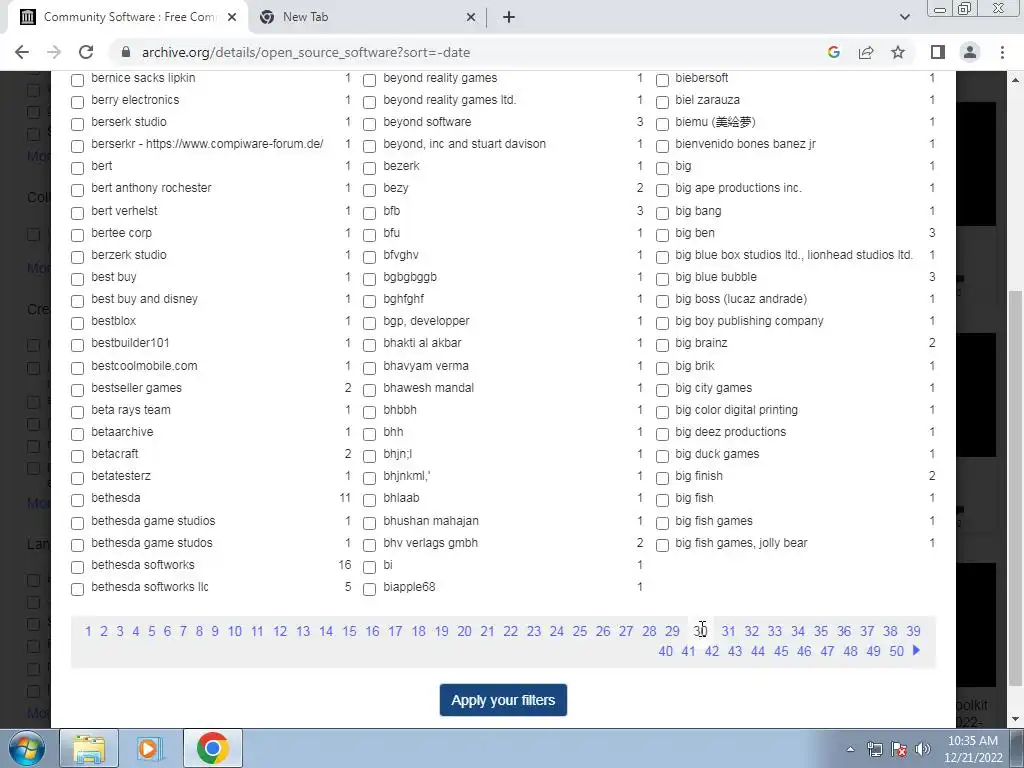Go back with the browser back arrow
1024x768 pixels.
(x=22, y=52)
